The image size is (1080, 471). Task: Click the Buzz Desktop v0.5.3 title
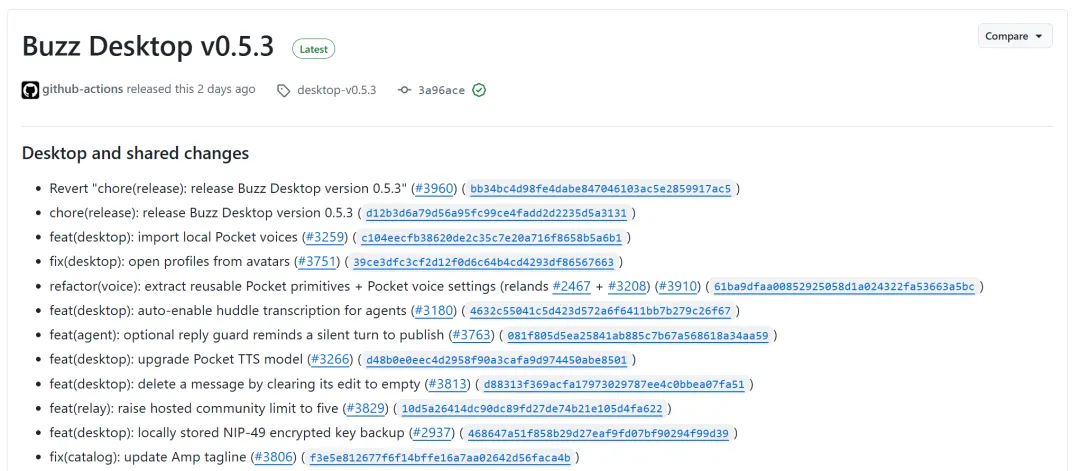pyautogui.click(x=148, y=47)
